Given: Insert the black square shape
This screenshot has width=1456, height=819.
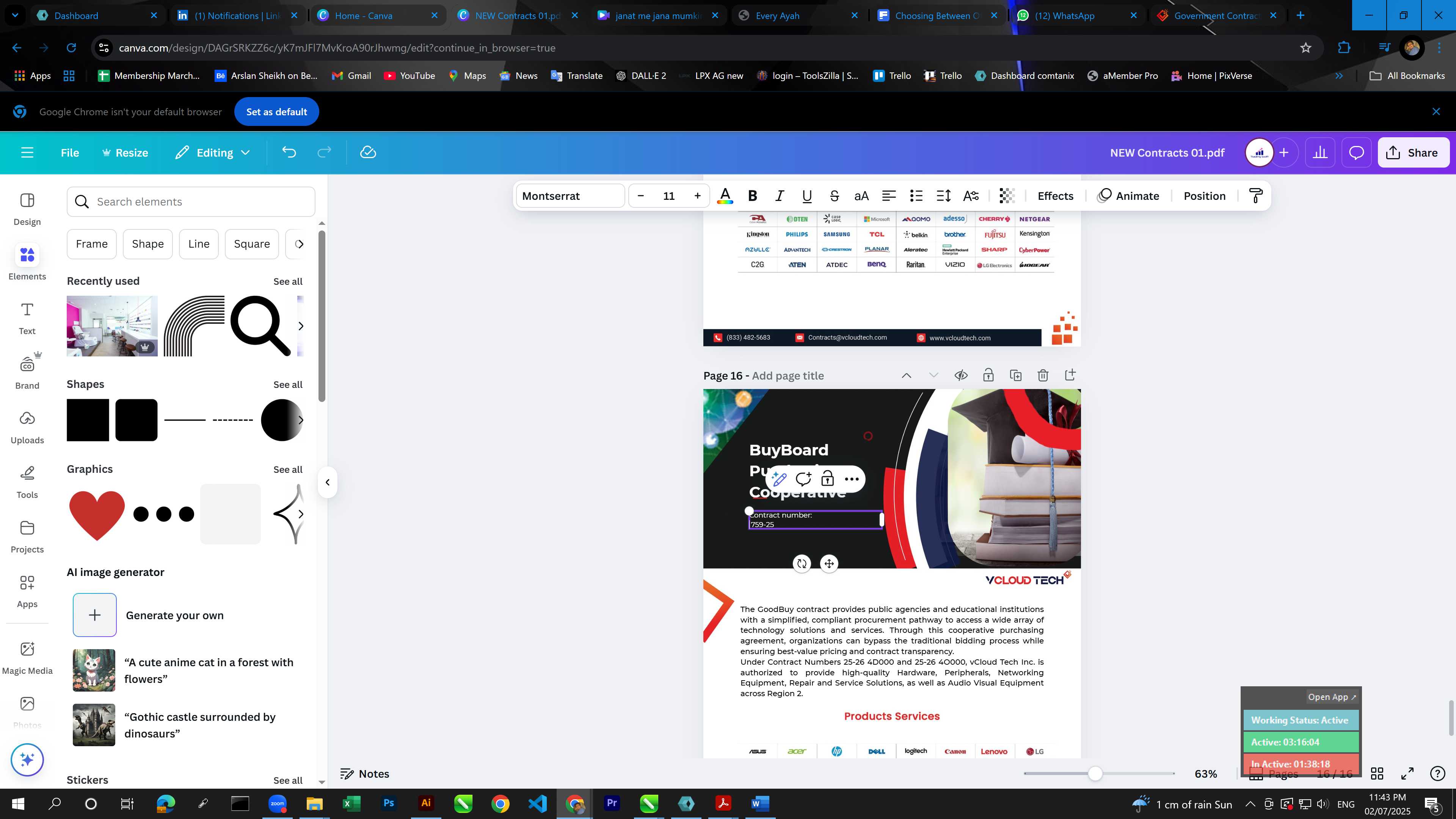Looking at the screenshot, I should [x=88, y=420].
